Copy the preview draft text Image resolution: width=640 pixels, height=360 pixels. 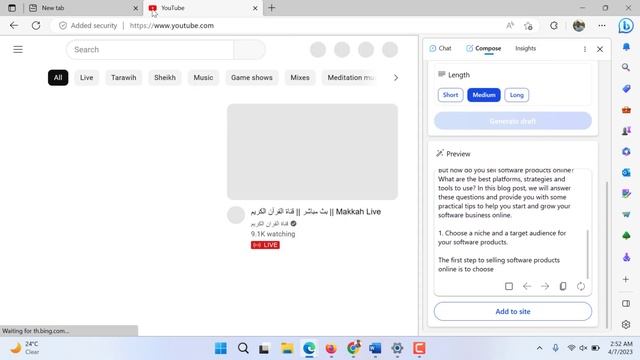(563, 286)
